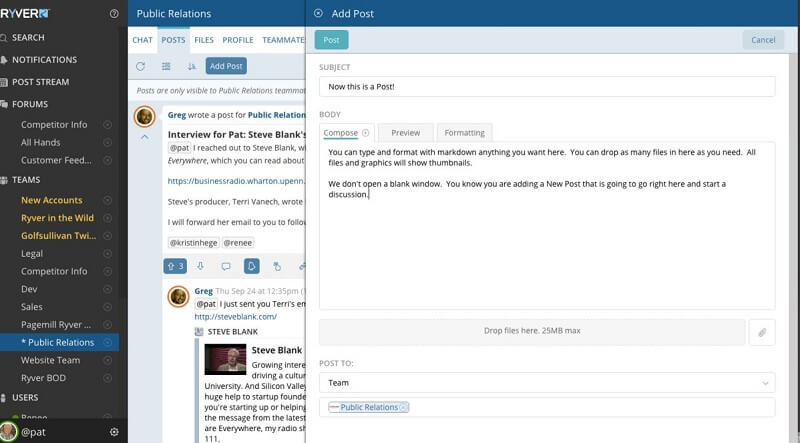800x443 pixels.
Task: Click the Steve Blank video thumbnail
Action: 225,359
